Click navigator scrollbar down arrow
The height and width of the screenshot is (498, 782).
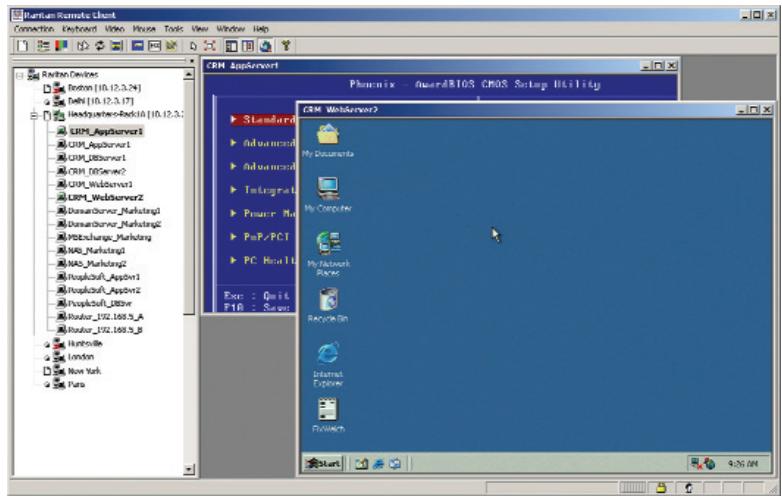coord(189,469)
